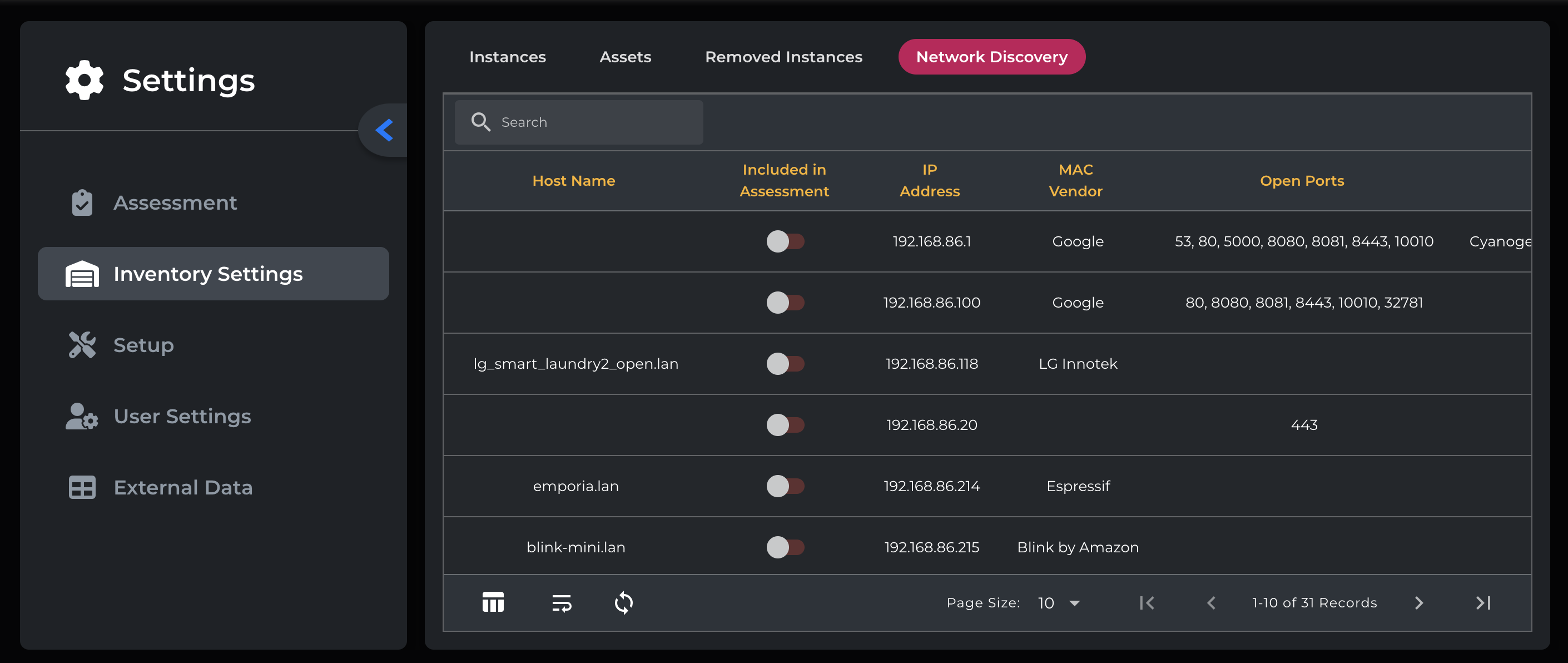Screen dimensions: 1568x663
Task: Go to User Settings in the sidebar
Action: tap(181, 417)
